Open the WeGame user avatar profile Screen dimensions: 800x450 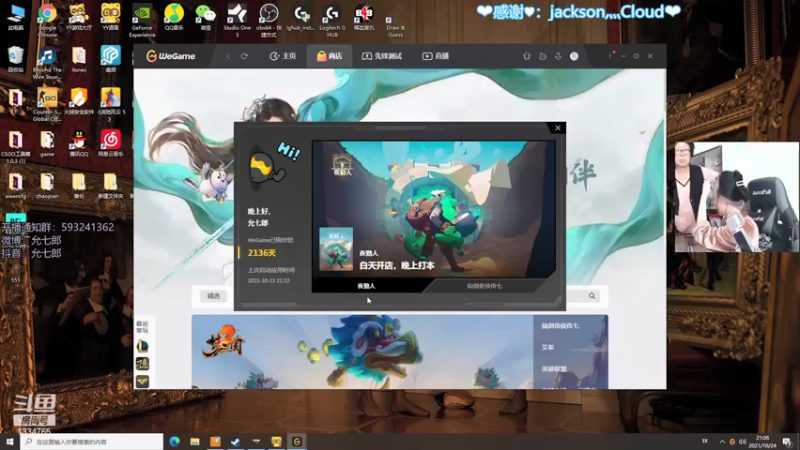coord(574,56)
